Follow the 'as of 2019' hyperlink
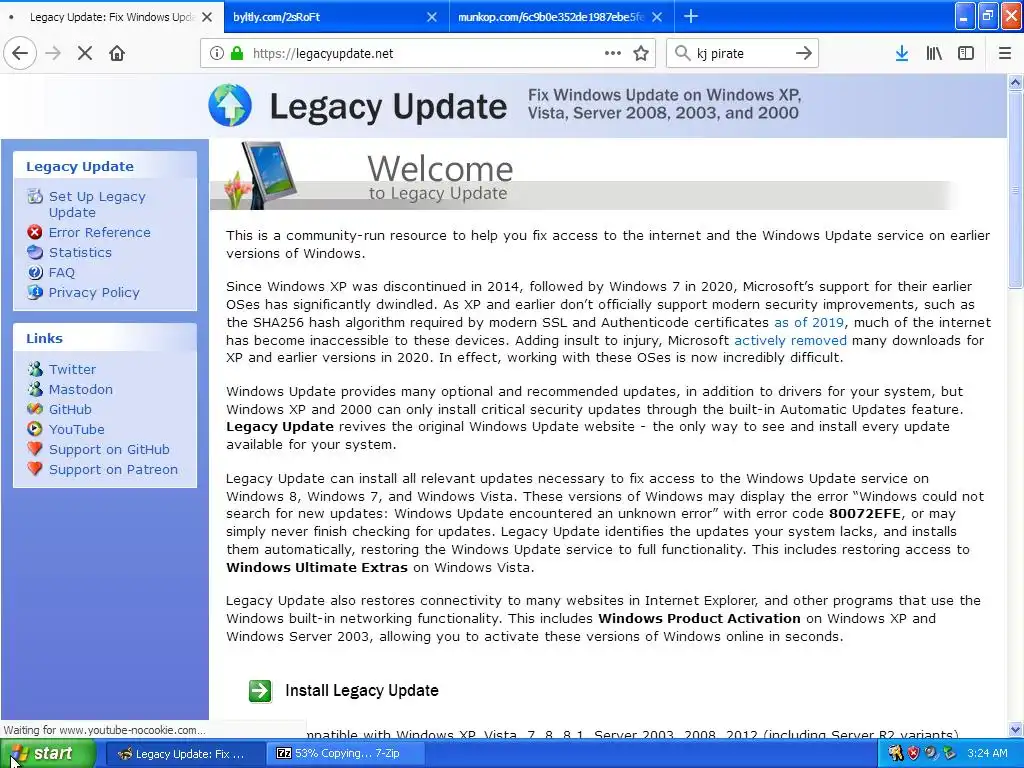1024x768 pixels. click(808, 322)
